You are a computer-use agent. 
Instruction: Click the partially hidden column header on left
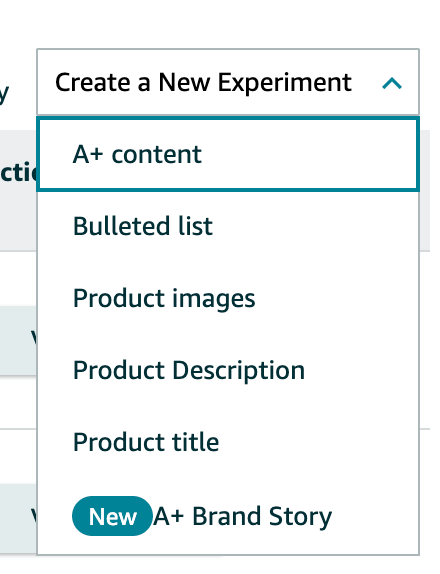pyautogui.click(x=18, y=172)
